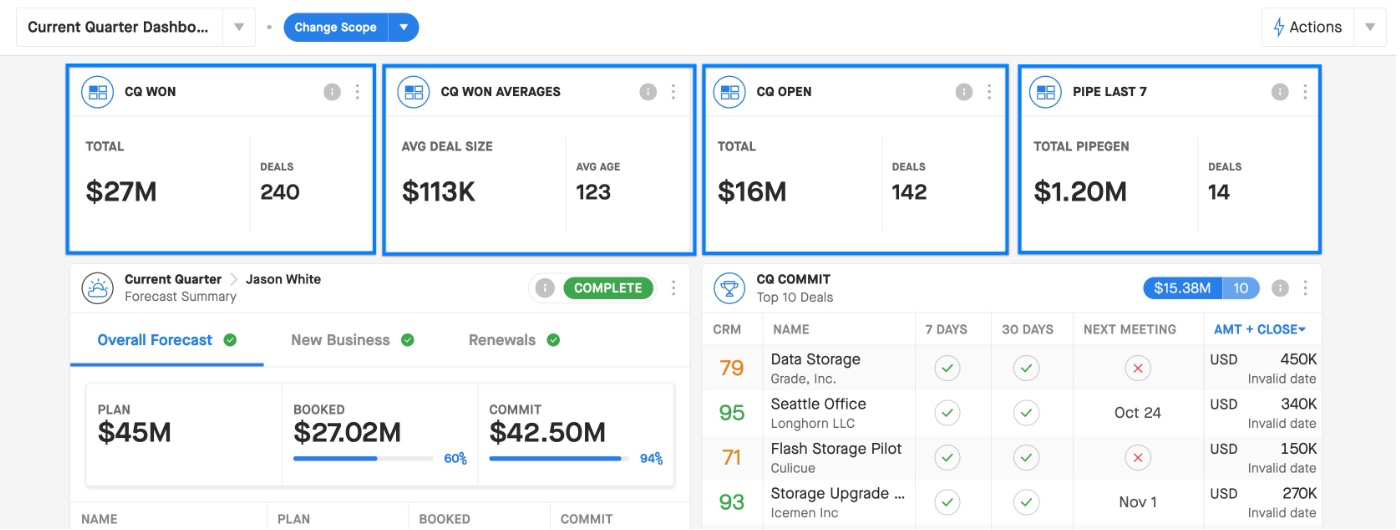Click the Nov 1 next meeting date
The width and height of the screenshot is (1400, 530).
pyautogui.click(x=1138, y=502)
